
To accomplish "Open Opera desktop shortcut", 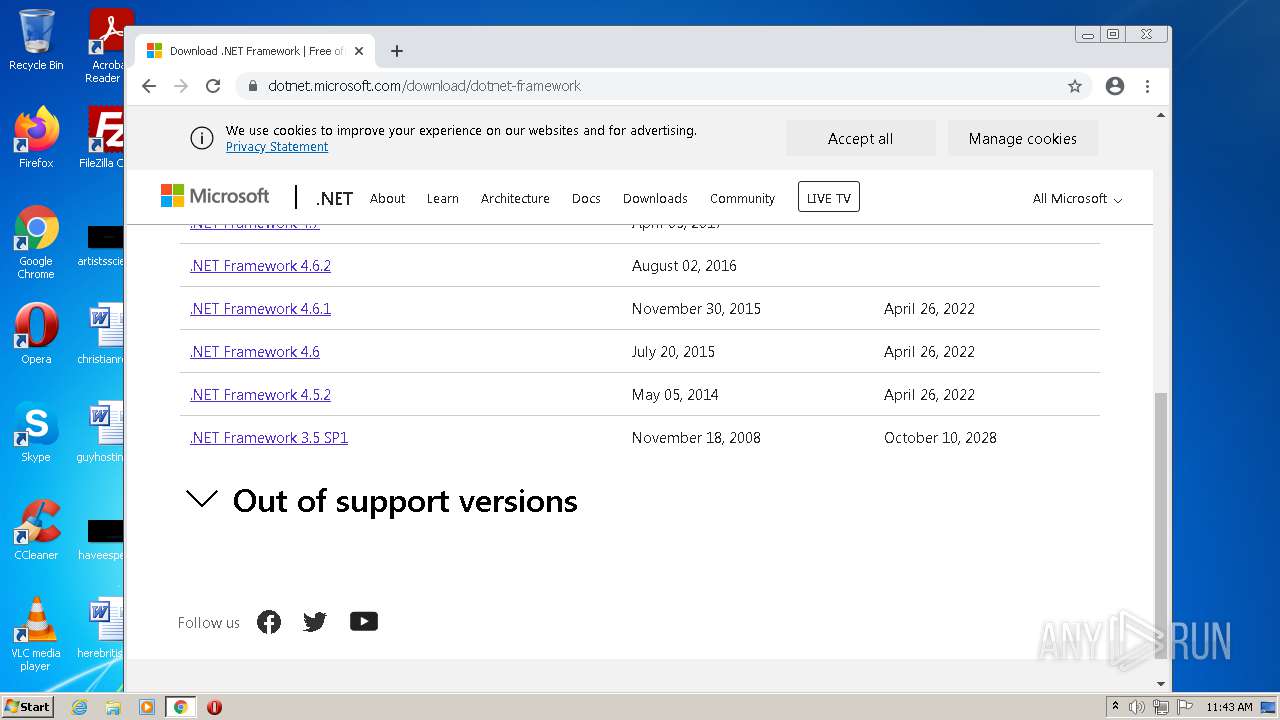I will [36, 334].
